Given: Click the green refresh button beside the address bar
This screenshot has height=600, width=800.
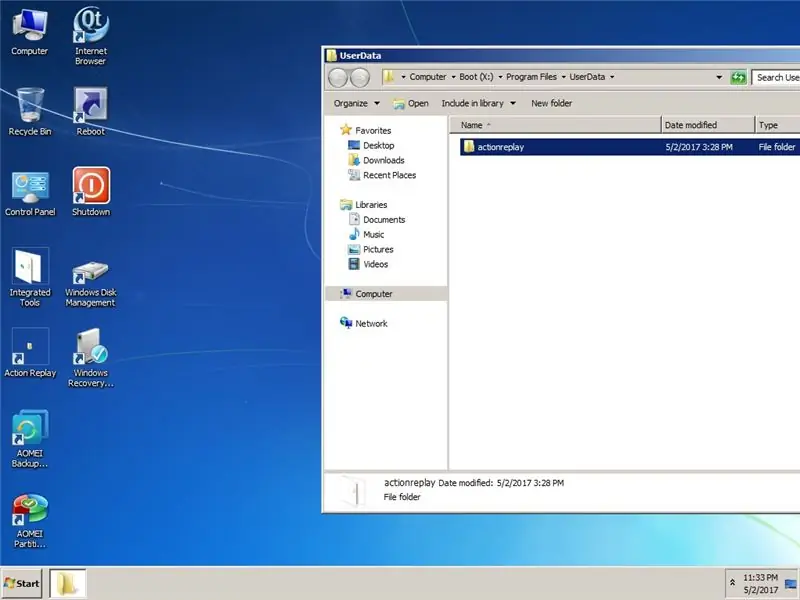Looking at the screenshot, I should pyautogui.click(x=738, y=78).
